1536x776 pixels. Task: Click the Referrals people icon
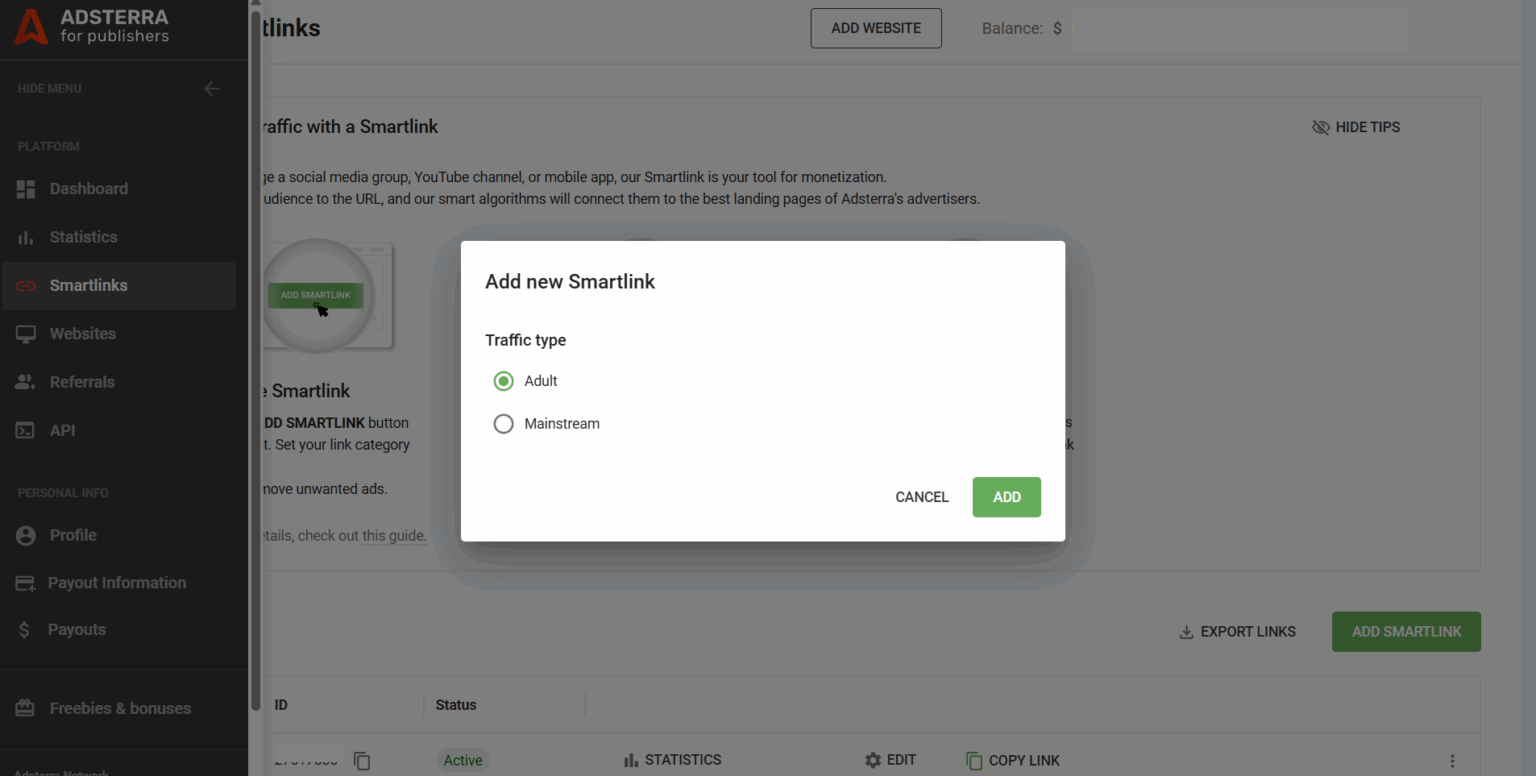click(26, 381)
